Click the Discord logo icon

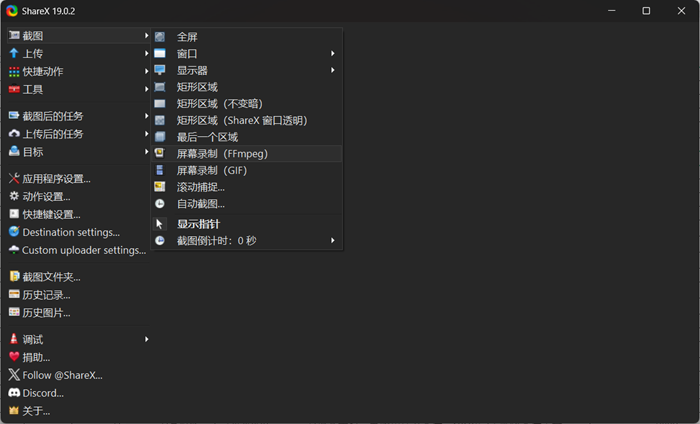click(14, 393)
